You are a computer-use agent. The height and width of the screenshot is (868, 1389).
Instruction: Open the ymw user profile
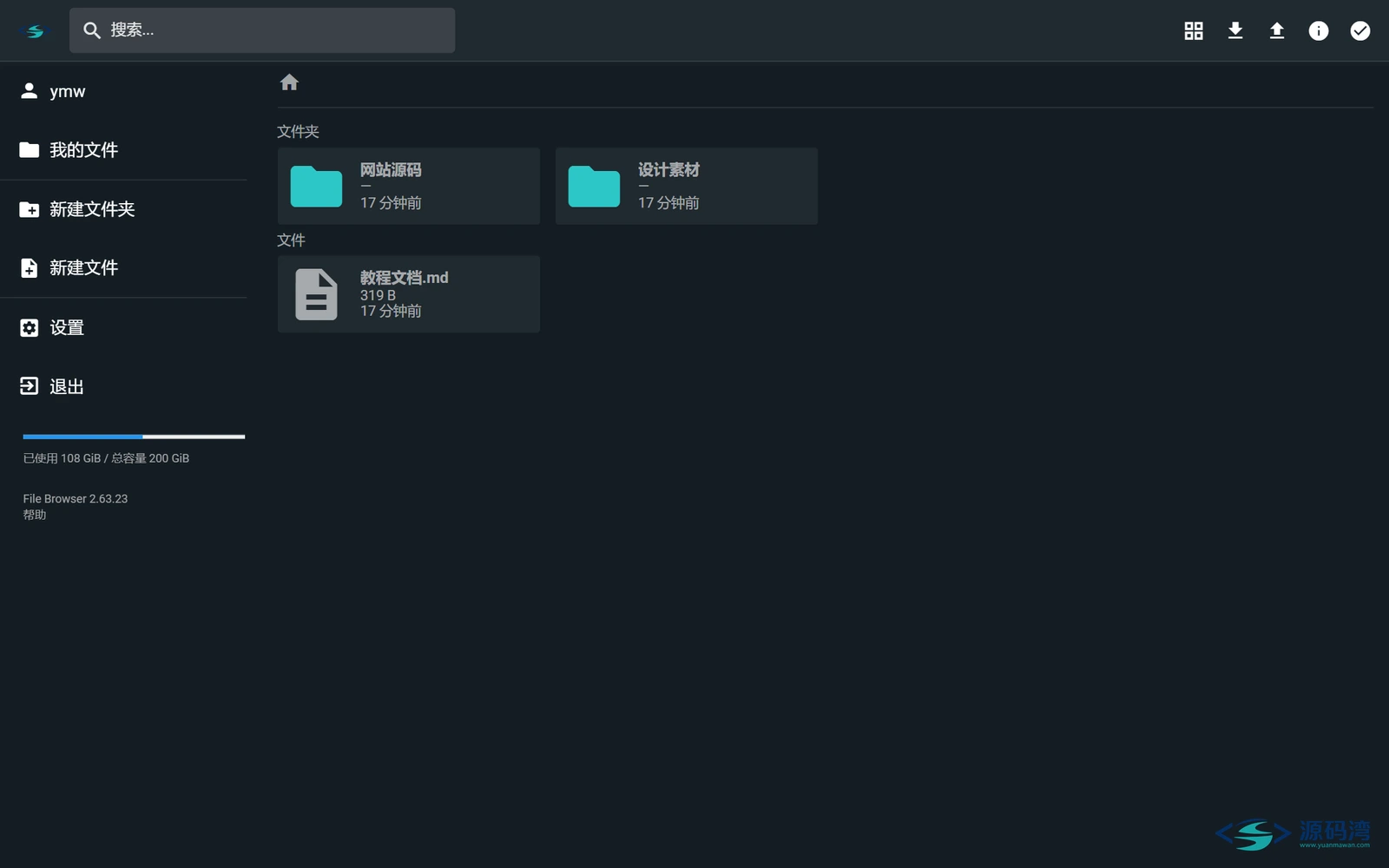click(123, 91)
